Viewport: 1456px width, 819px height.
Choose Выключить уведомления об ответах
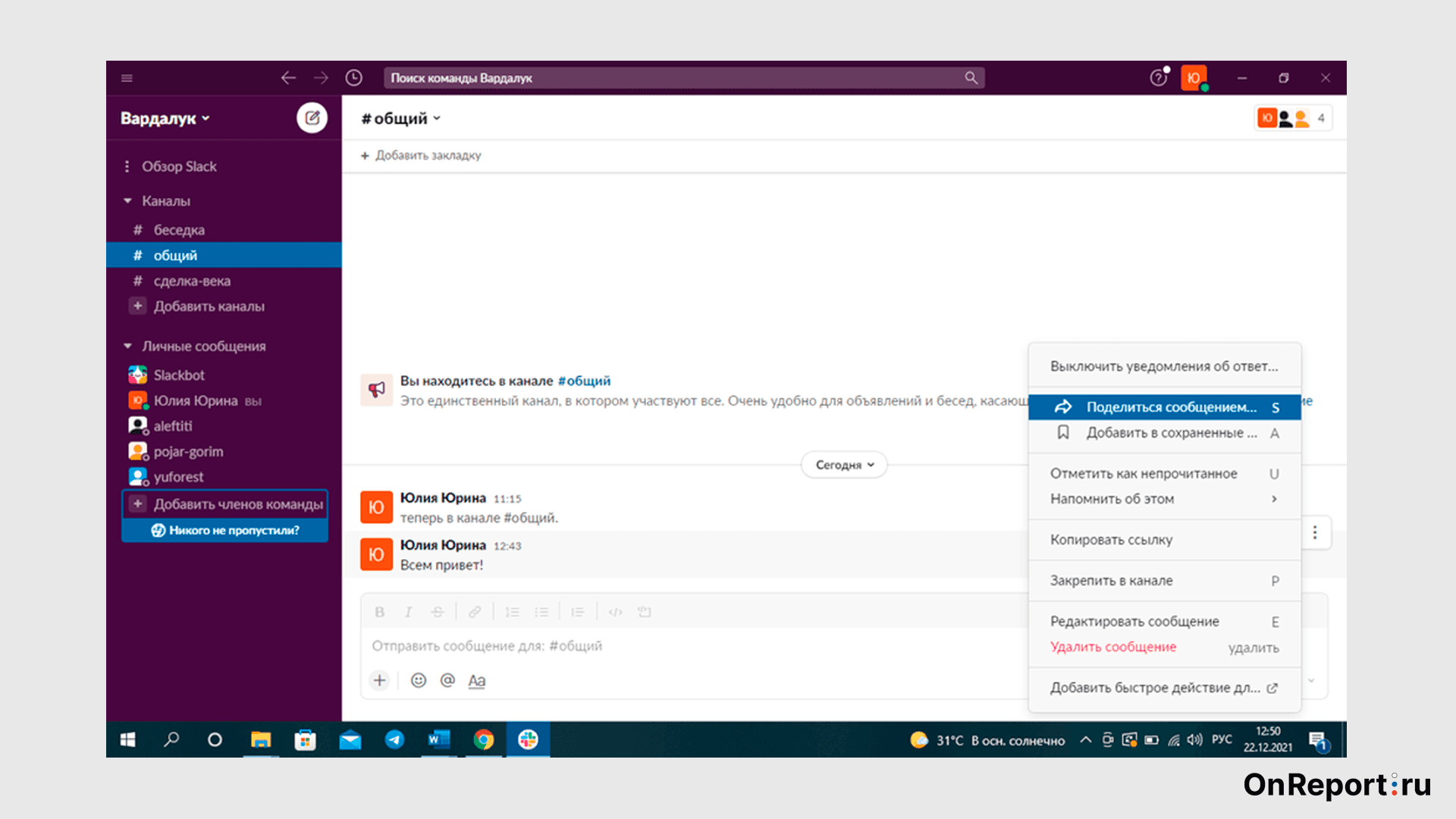pos(1164,366)
